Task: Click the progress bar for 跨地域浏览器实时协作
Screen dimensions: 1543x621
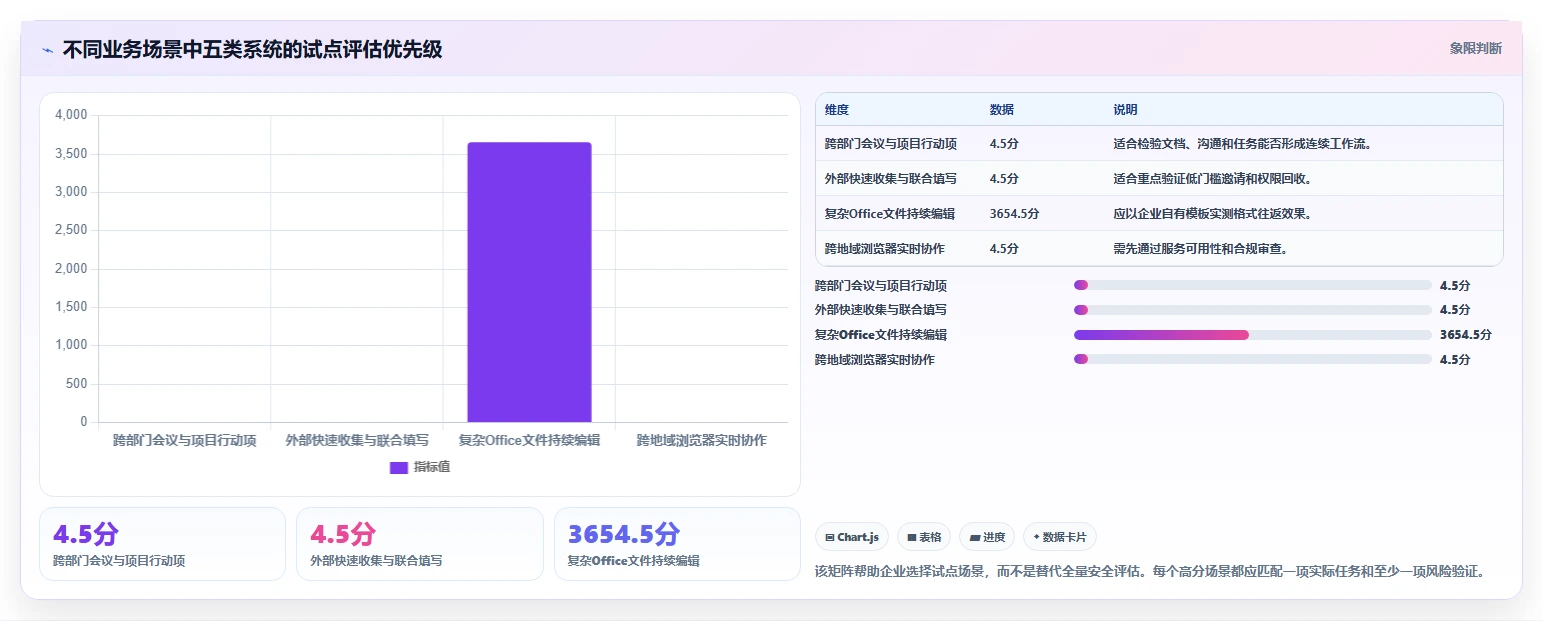Action: (x=1252, y=359)
